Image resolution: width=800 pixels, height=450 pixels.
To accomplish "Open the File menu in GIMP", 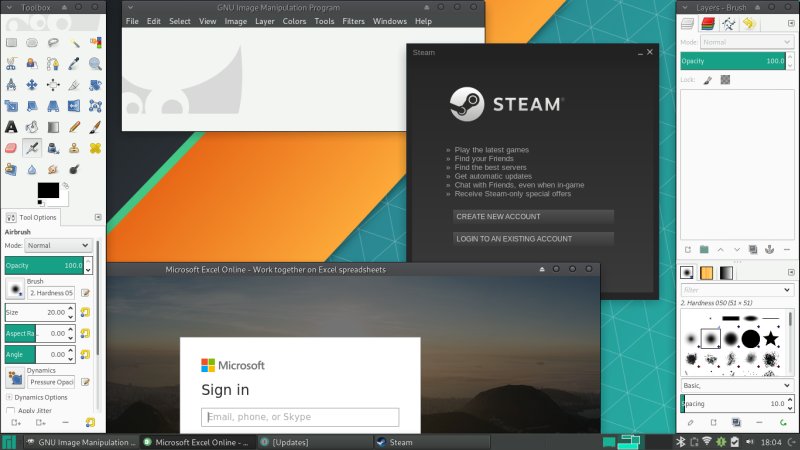I will coord(132,21).
